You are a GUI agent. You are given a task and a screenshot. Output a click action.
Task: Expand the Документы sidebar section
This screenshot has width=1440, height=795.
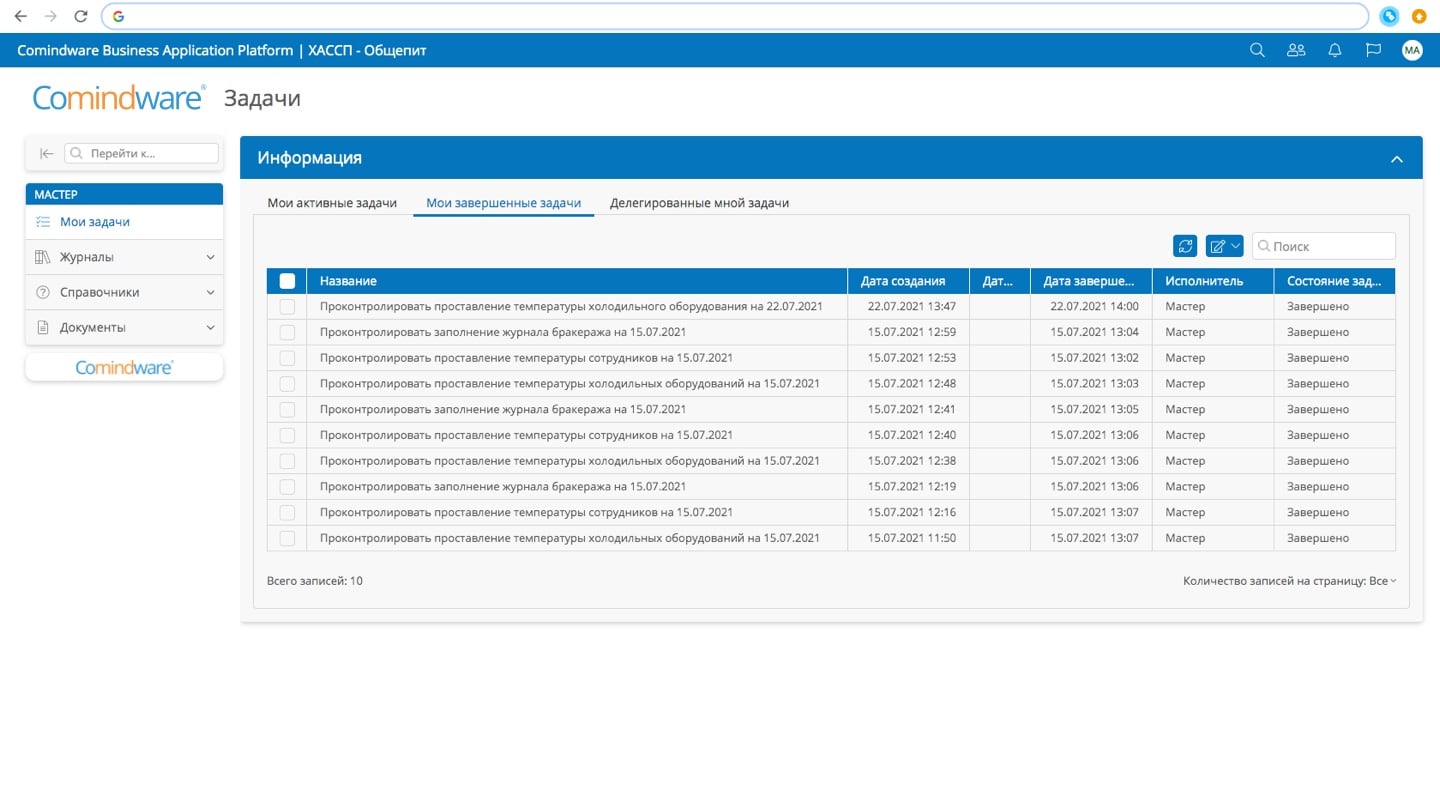[210, 327]
